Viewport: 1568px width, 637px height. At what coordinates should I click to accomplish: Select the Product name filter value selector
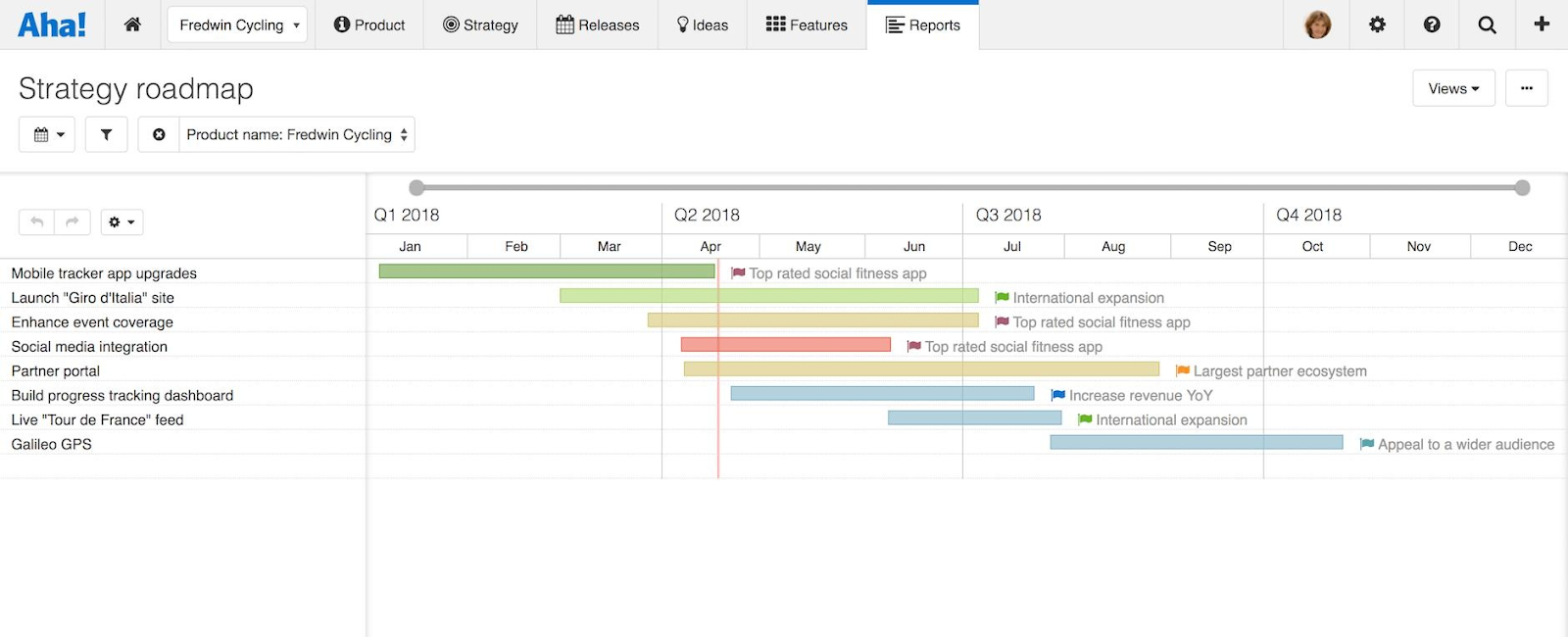click(x=296, y=134)
